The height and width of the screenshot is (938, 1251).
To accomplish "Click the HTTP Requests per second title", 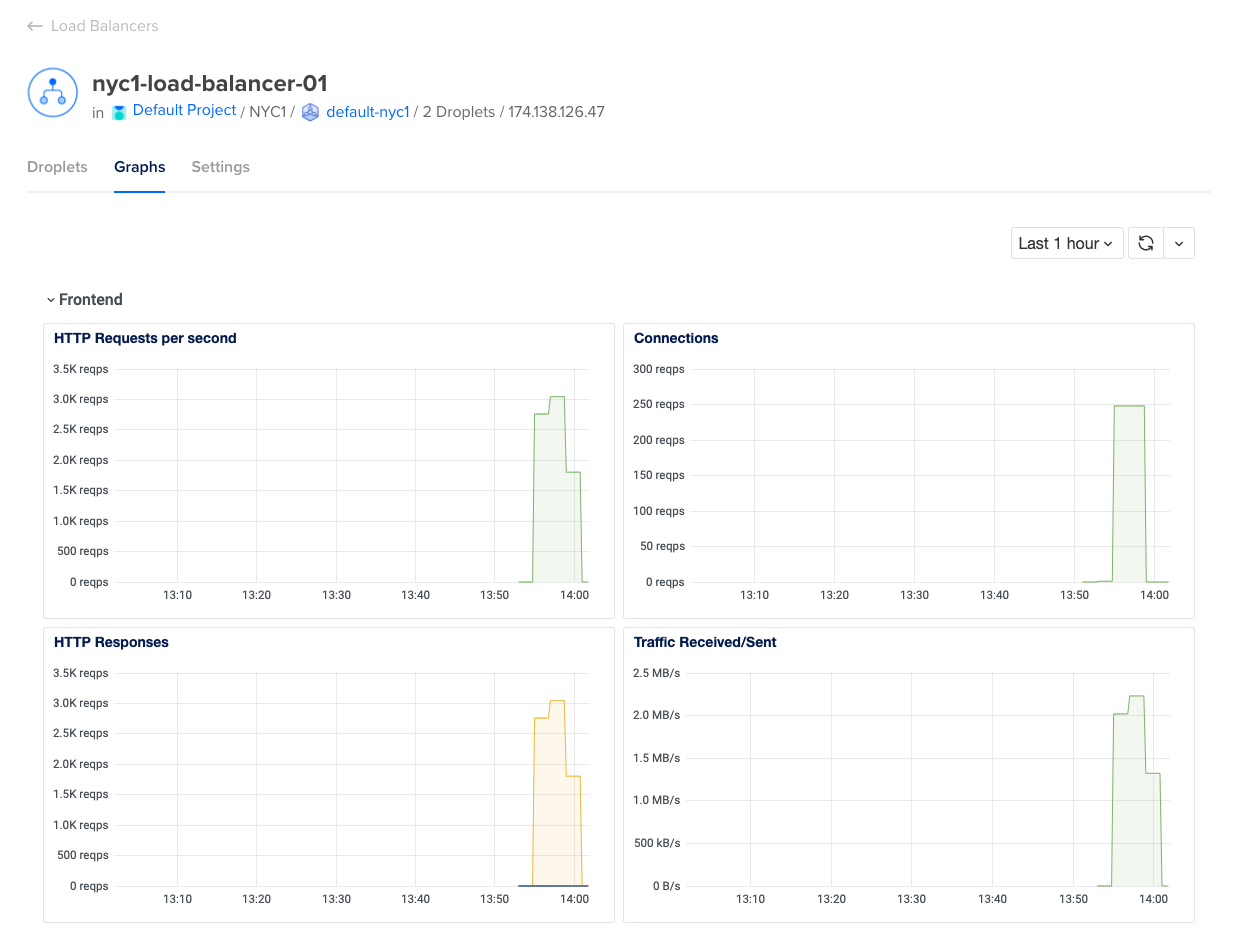I will 145,338.
